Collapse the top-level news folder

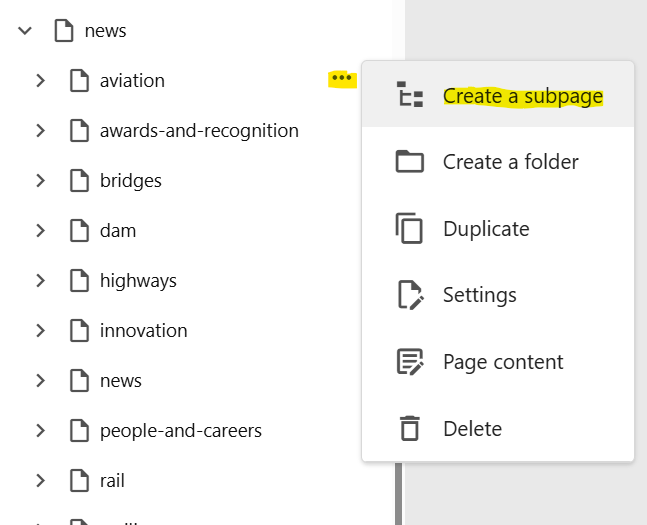25,31
